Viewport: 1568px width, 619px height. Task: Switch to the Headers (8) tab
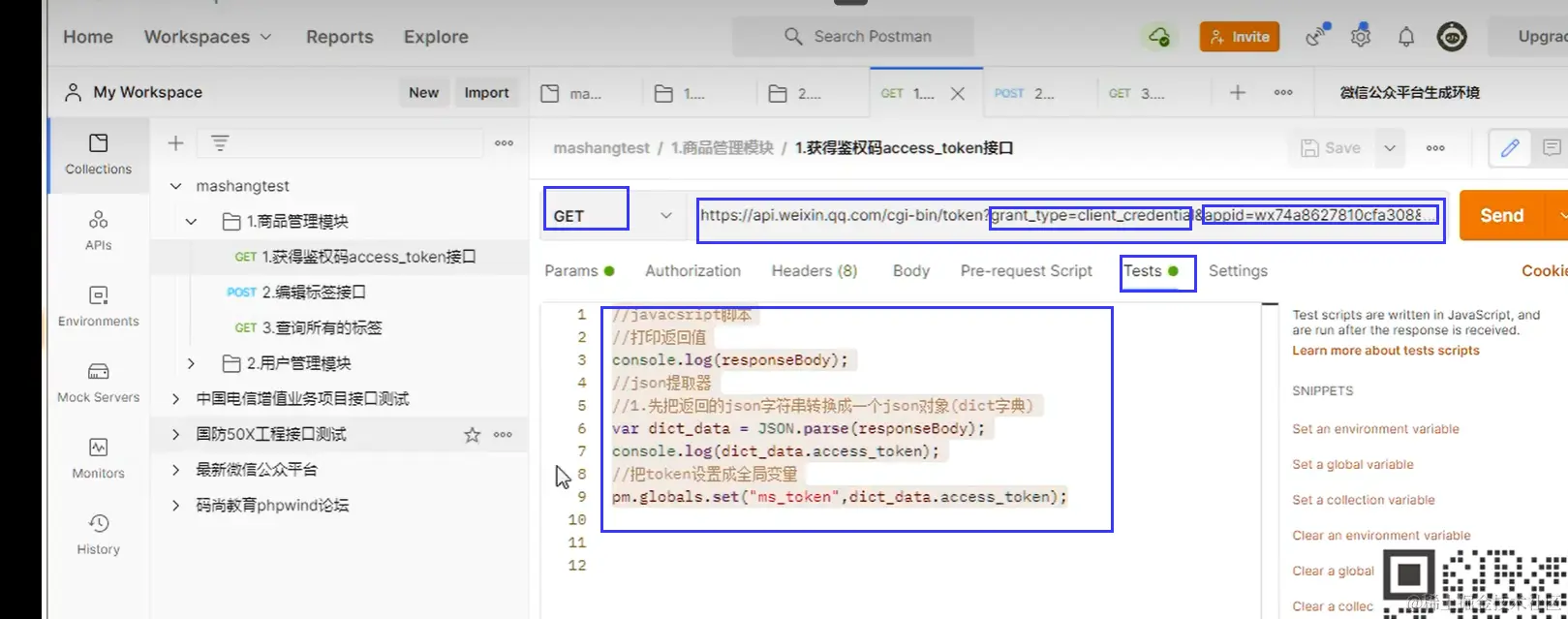click(815, 271)
